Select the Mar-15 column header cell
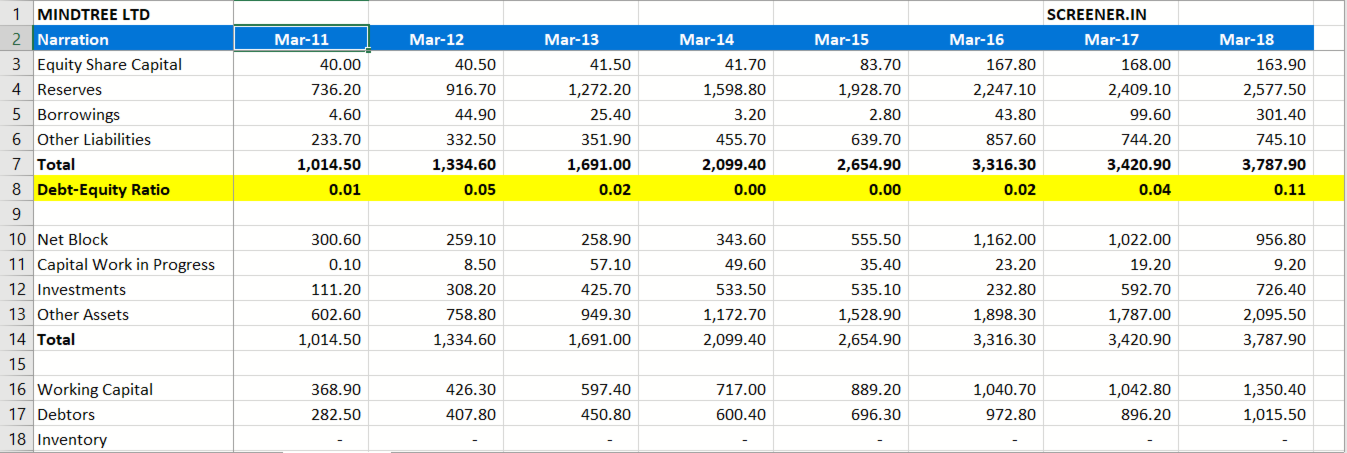 click(x=841, y=39)
